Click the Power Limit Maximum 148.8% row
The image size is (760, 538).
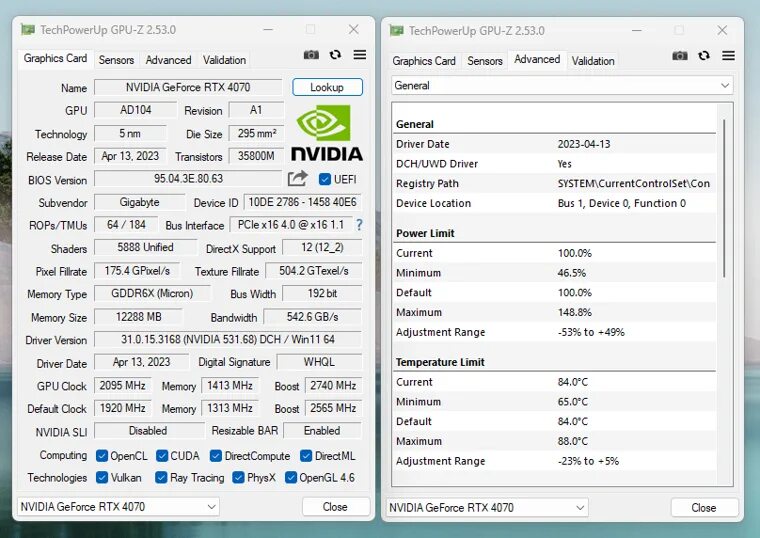tap(554, 313)
